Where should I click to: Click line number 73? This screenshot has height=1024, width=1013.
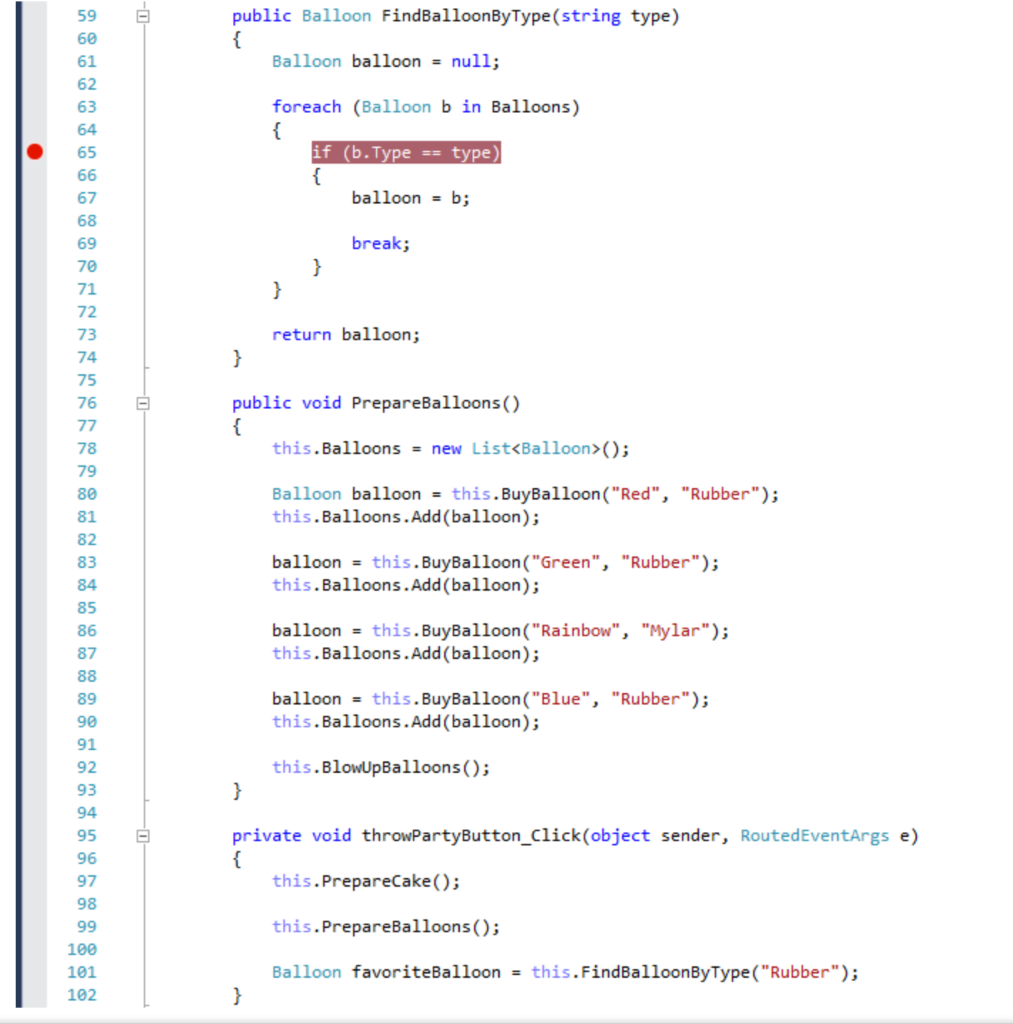(x=86, y=334)
